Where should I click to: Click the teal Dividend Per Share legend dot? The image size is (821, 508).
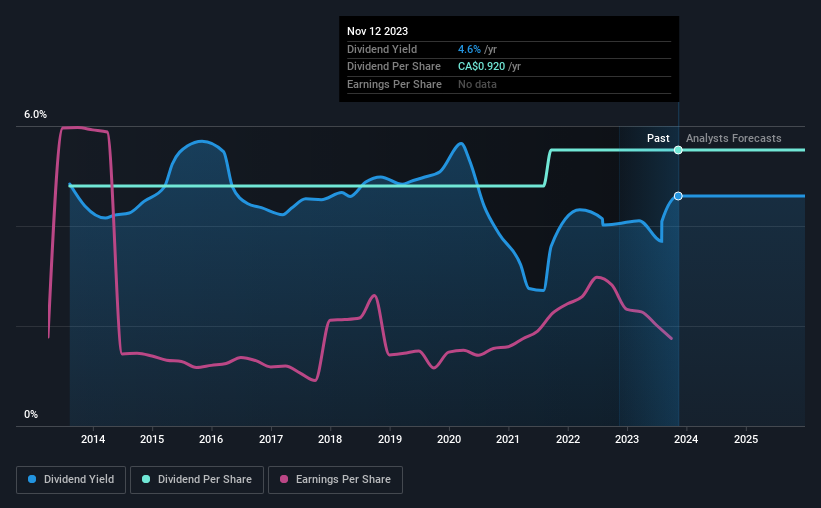(146, 479)
